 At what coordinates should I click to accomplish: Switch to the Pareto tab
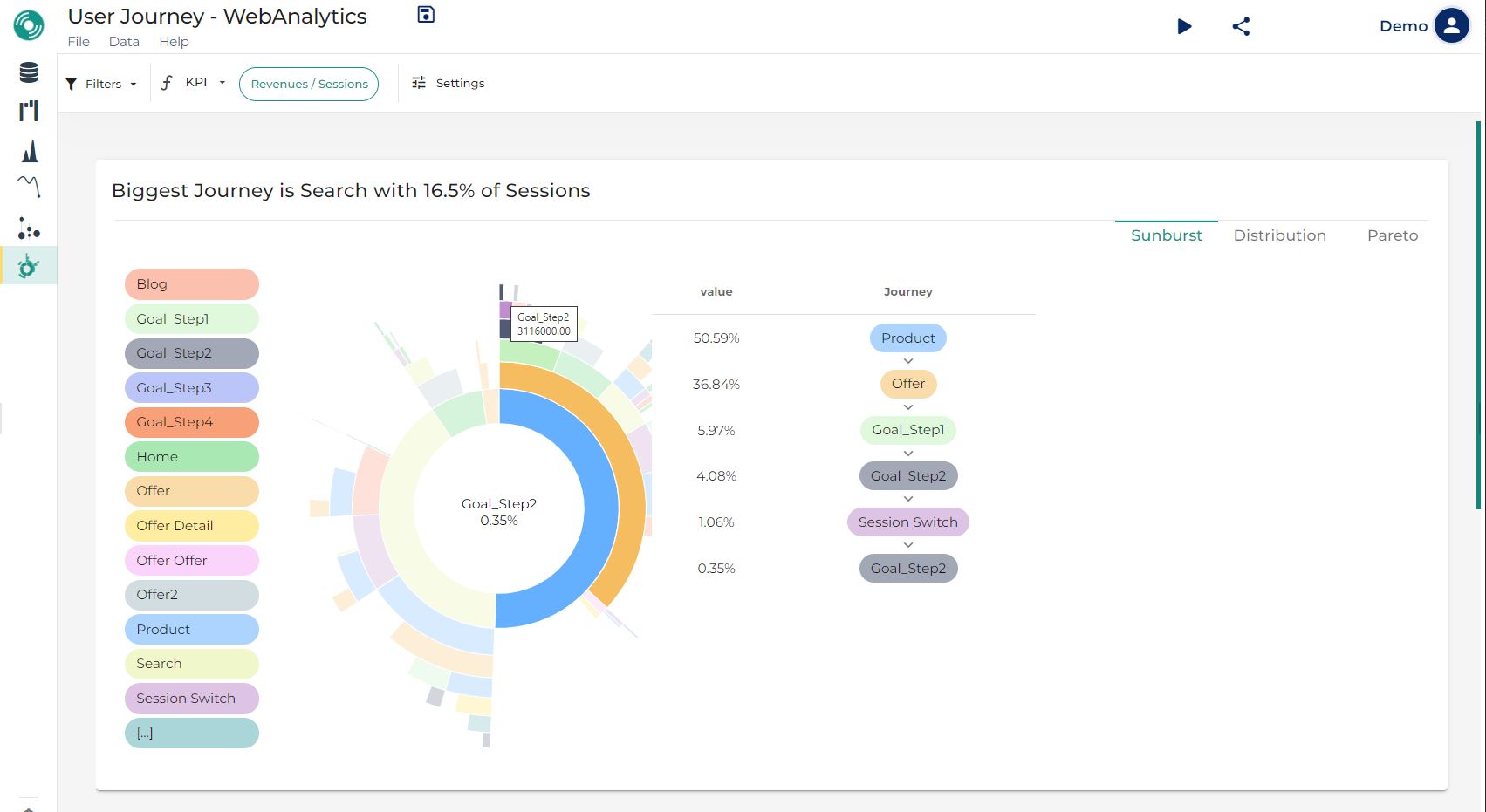[1392, 235]
